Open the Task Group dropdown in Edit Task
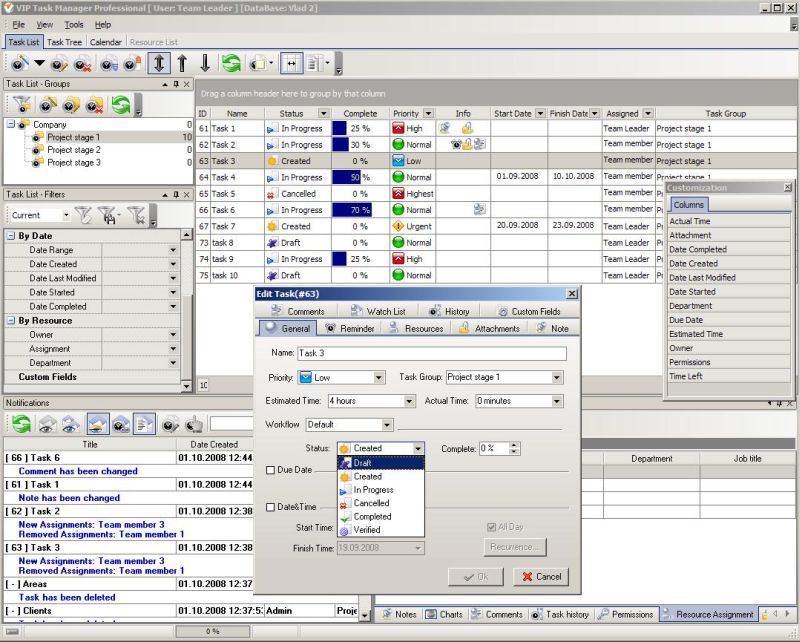The width and height of the screenshot is (800, 642). tap(557, 378)
